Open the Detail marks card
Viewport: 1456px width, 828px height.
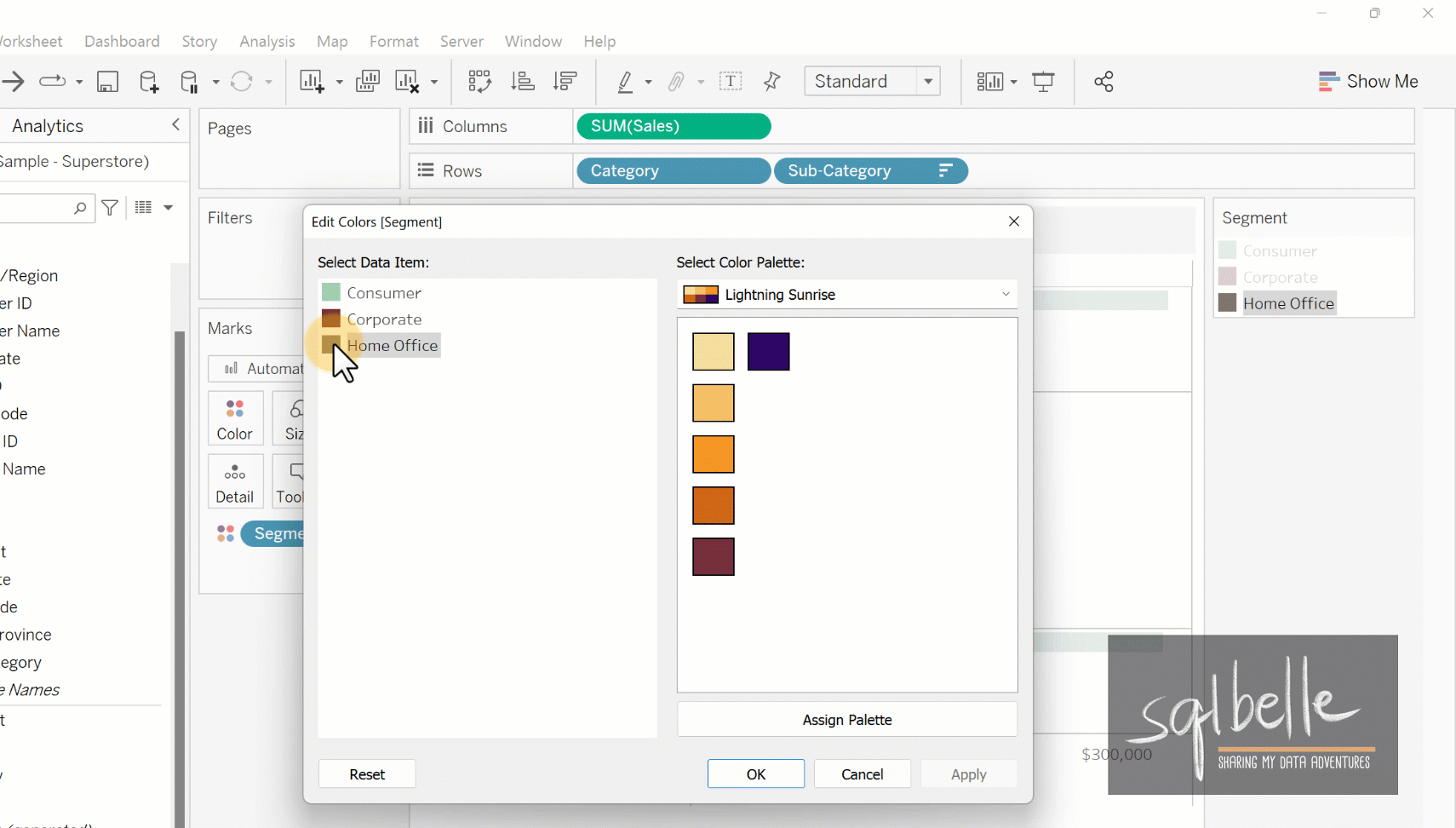click(x=235, y=482)
